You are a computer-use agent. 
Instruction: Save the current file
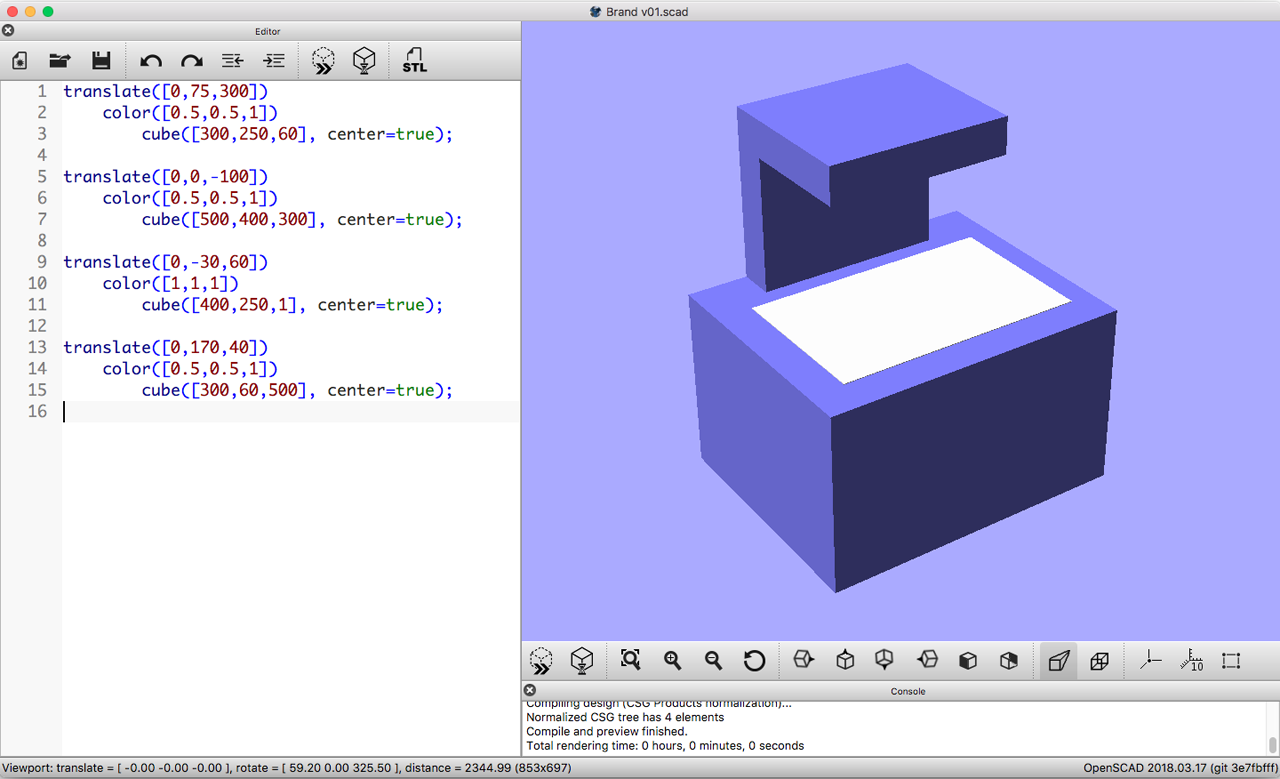(x=100, y=60)
